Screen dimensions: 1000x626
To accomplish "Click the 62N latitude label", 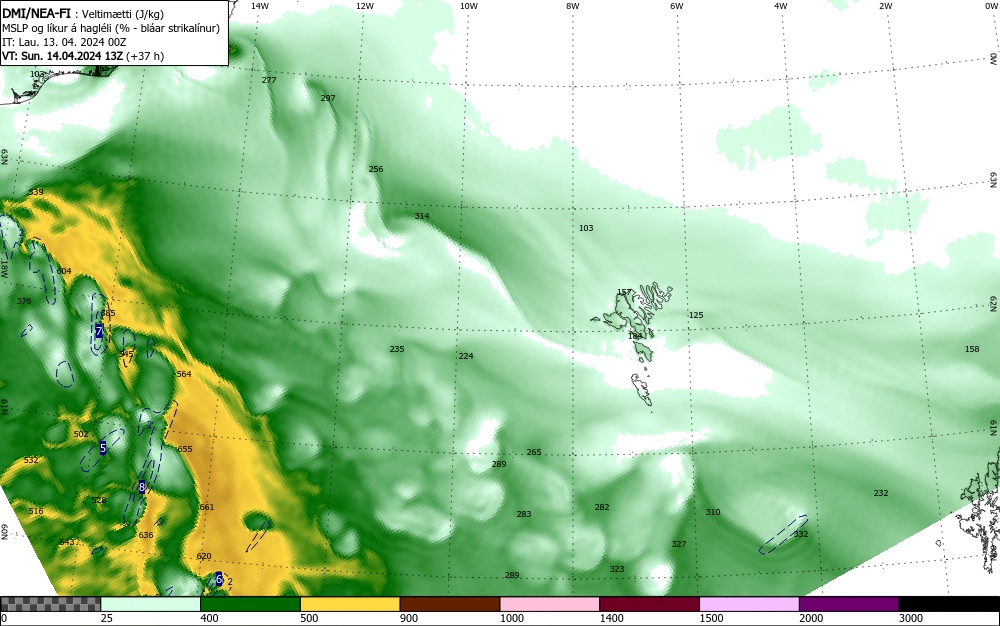I will [x=993, y=303].
